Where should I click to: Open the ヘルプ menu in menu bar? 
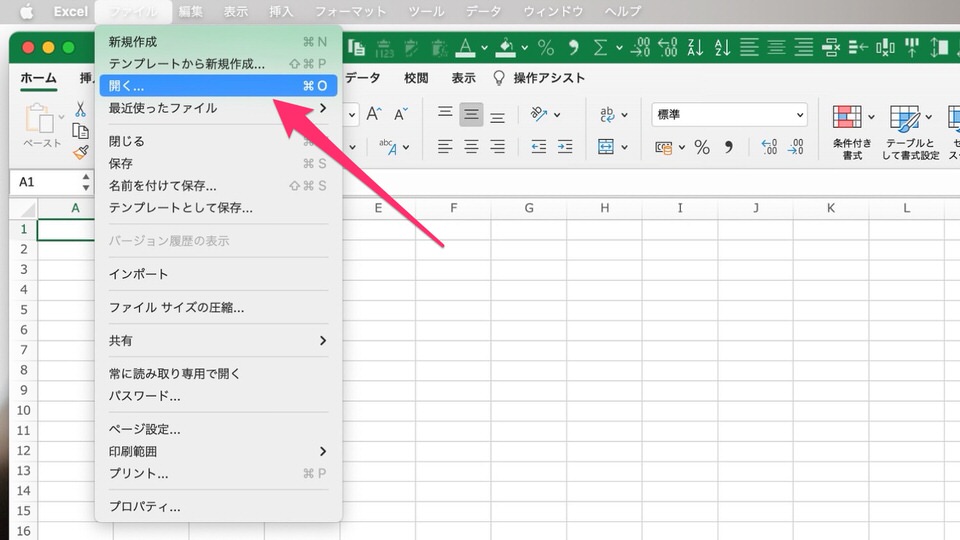click(622, 11)
